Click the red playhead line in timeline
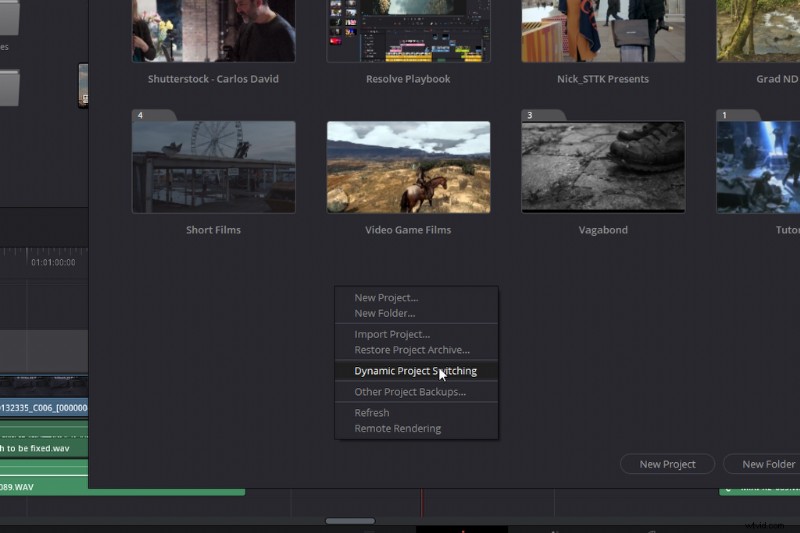The width and height of the screenshot is (800, 533). tap(421, 503)
